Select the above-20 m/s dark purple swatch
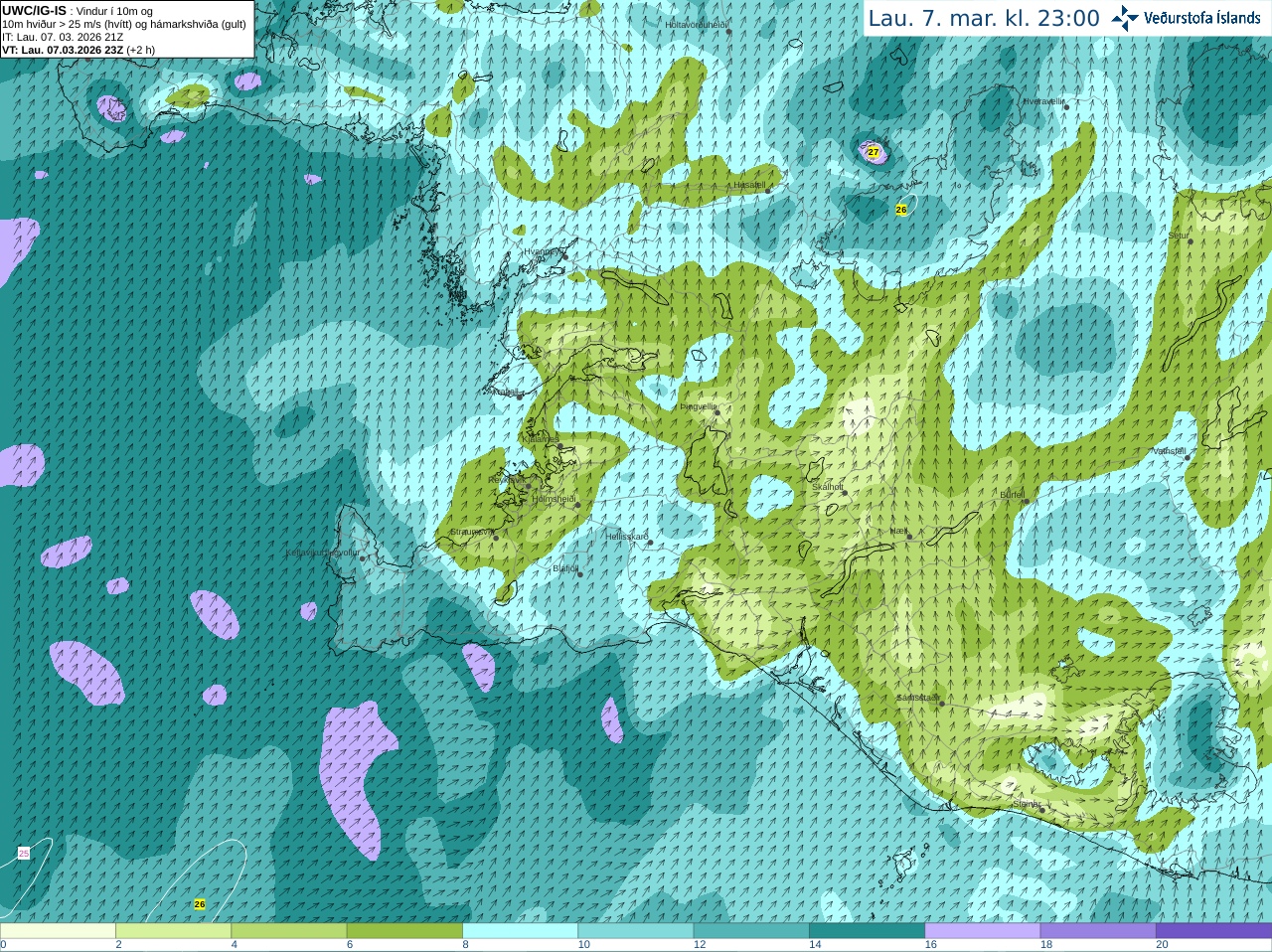 tap(1213, 931)
